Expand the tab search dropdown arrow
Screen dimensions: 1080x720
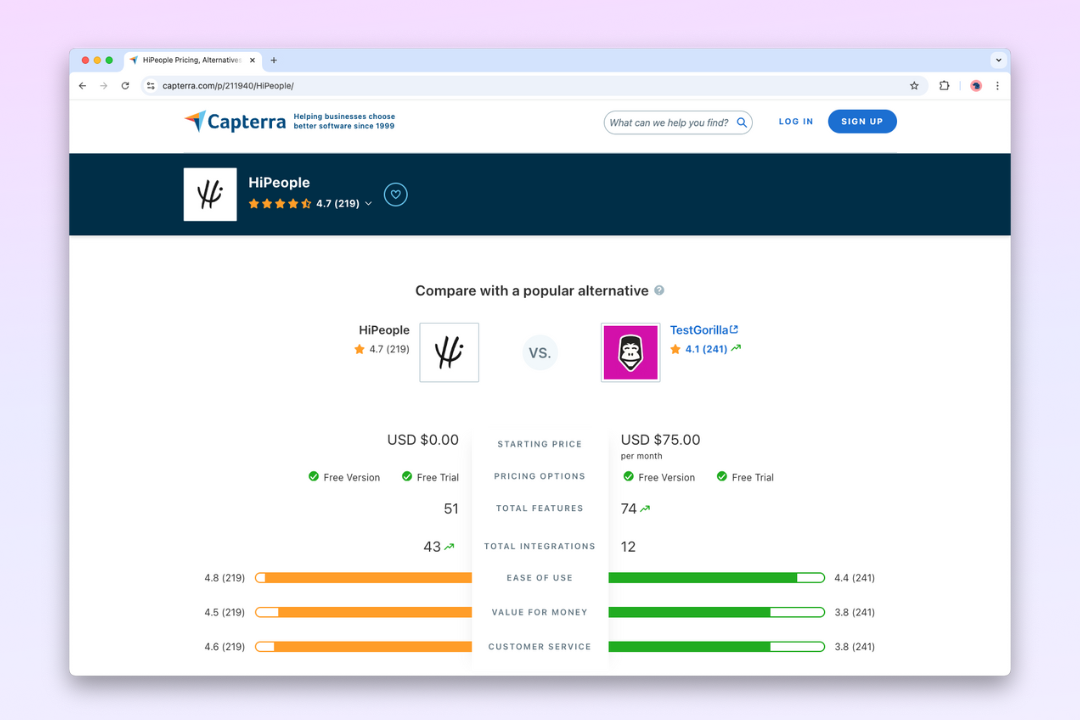tap(998, 61)
